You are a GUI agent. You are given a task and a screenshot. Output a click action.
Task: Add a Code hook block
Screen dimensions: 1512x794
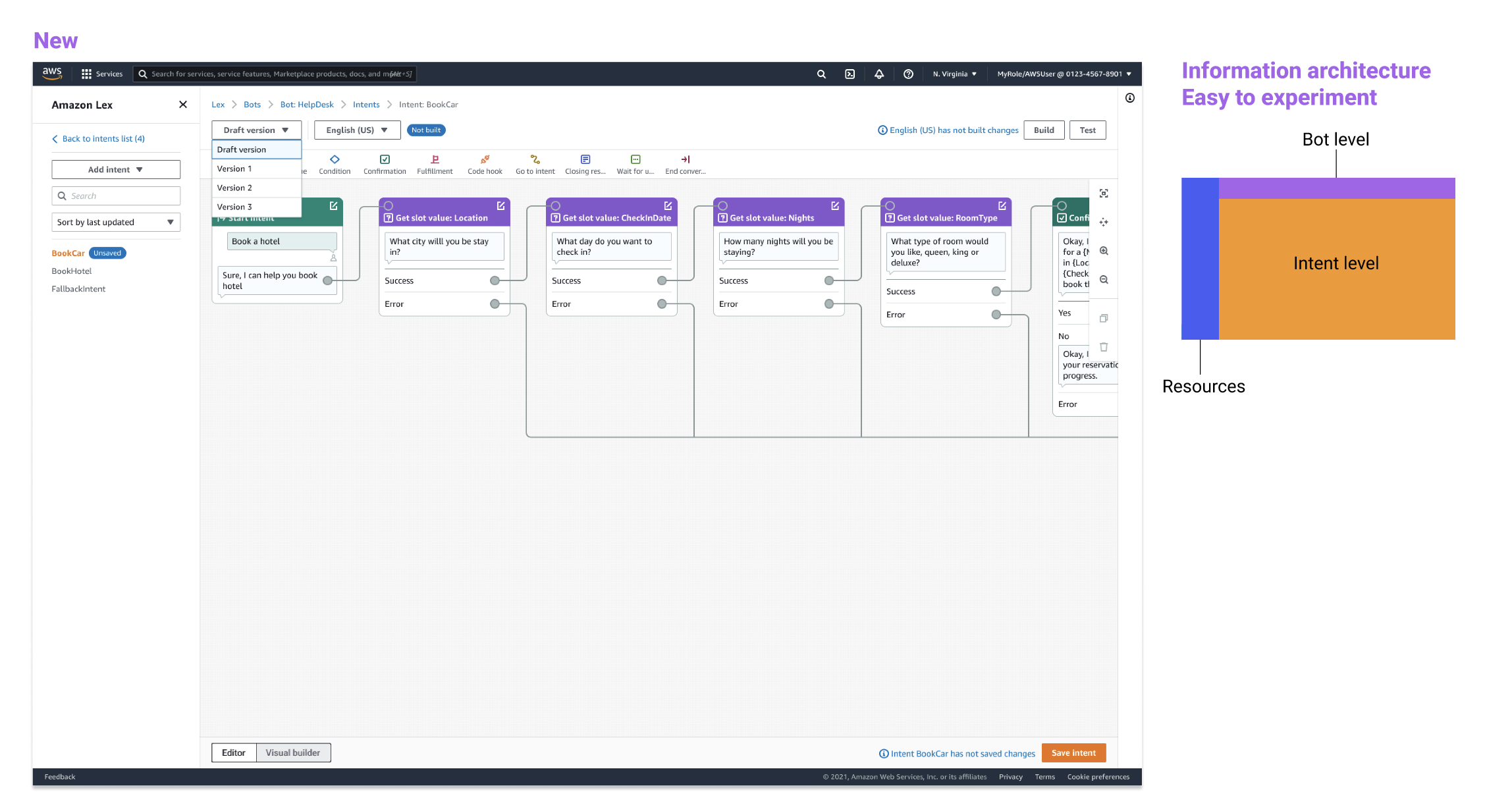[x=485, y=165]
